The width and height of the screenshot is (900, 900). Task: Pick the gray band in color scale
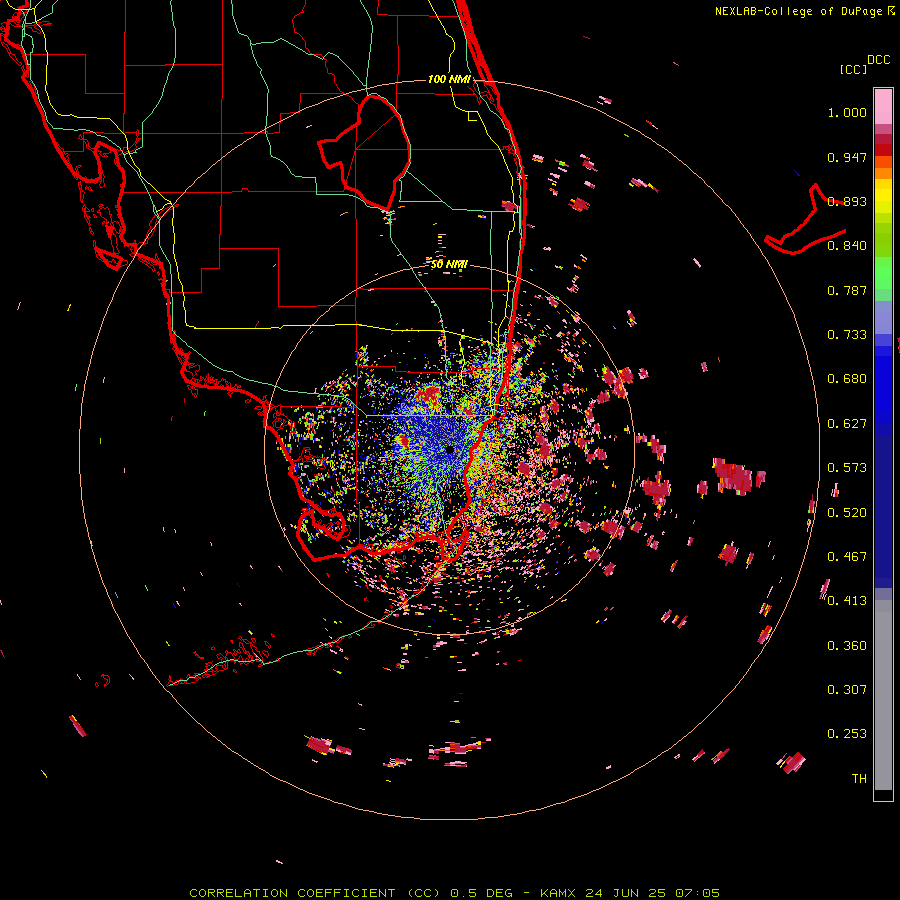coord(883,695)
